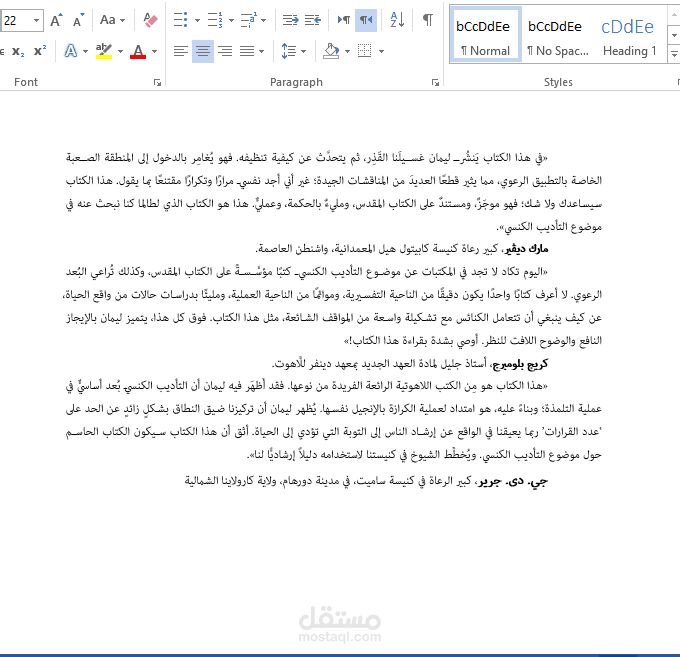680x657 pixels.
Task: Open the Change Case Aa menu
Action: pyautogui.click(x=112, y=20)
